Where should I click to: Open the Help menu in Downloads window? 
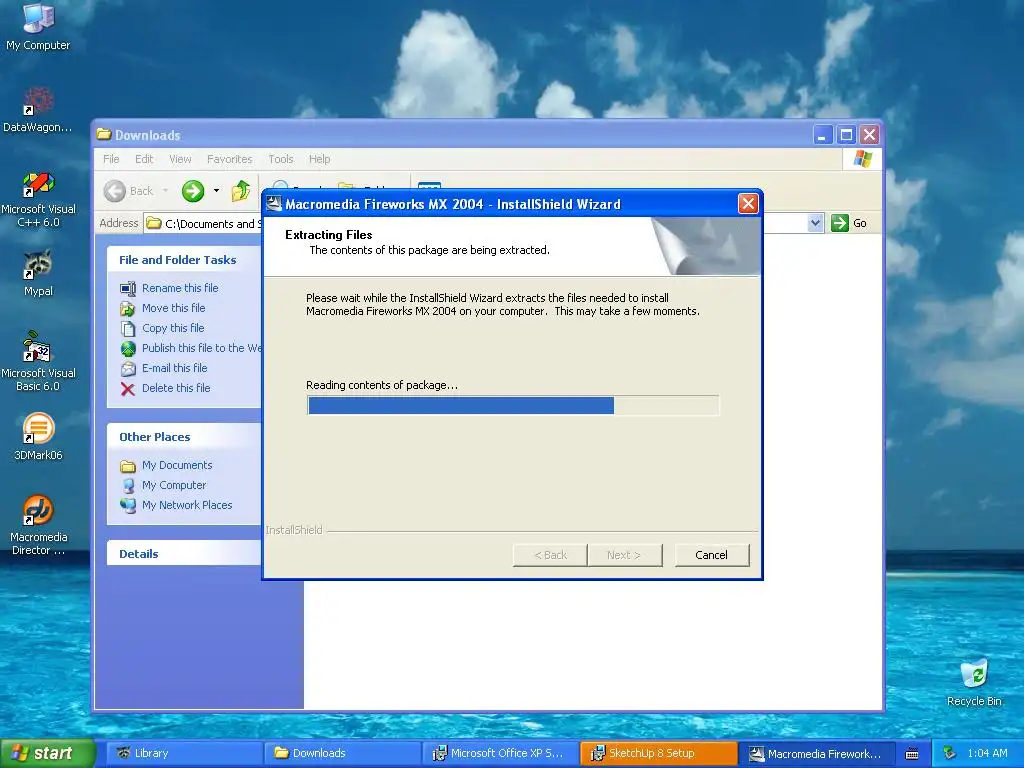pos(319,159)
